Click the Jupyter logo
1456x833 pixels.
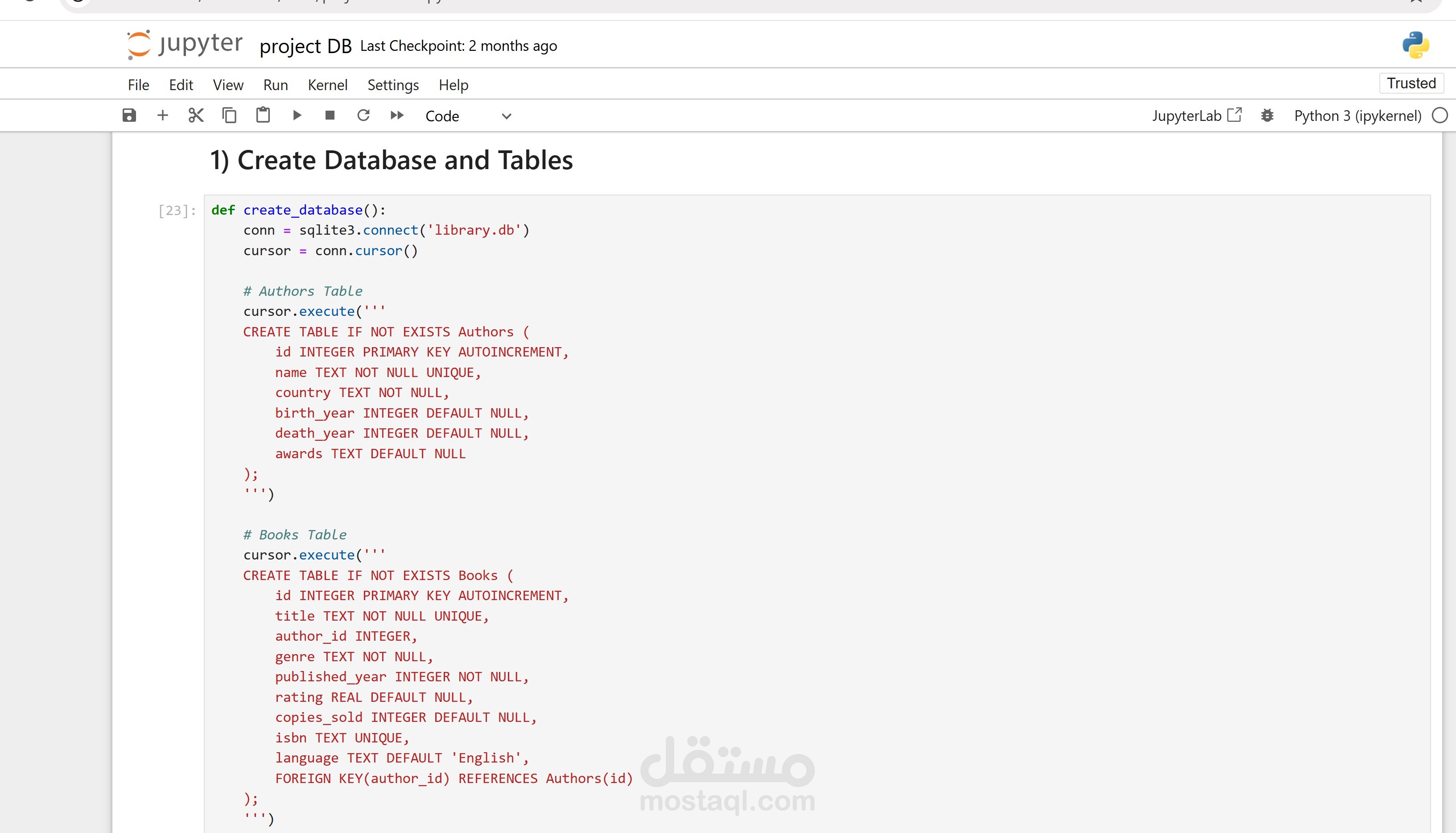185,44
